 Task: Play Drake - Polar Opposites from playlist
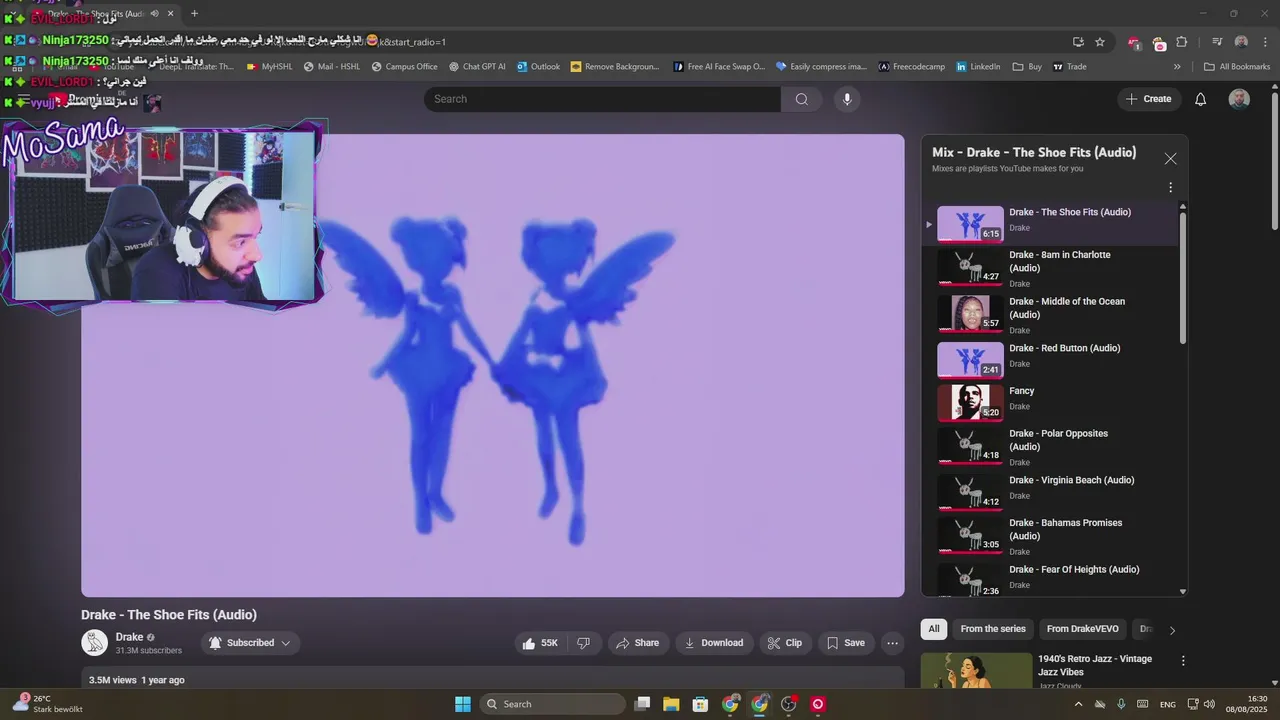(x=1049, y=447)
